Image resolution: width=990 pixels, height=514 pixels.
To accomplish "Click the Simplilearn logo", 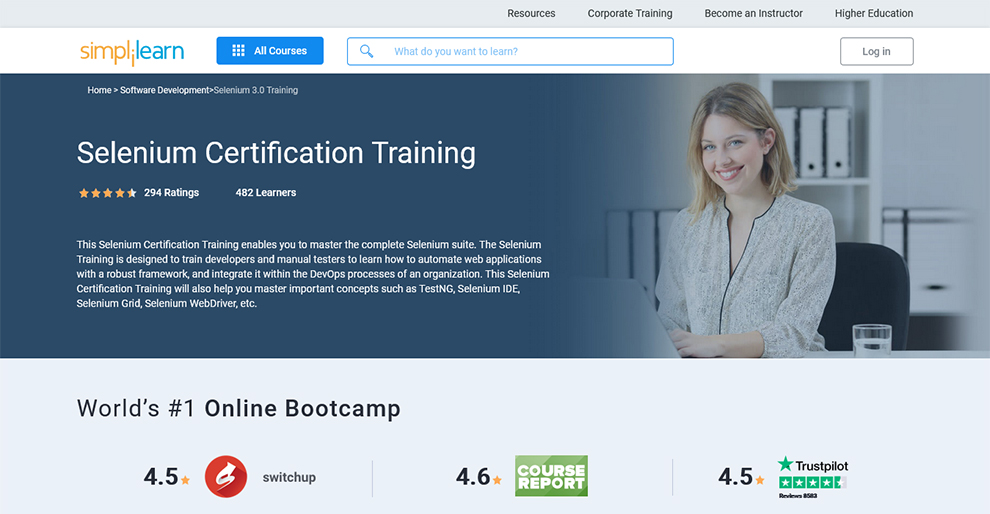I will [132, 52].
